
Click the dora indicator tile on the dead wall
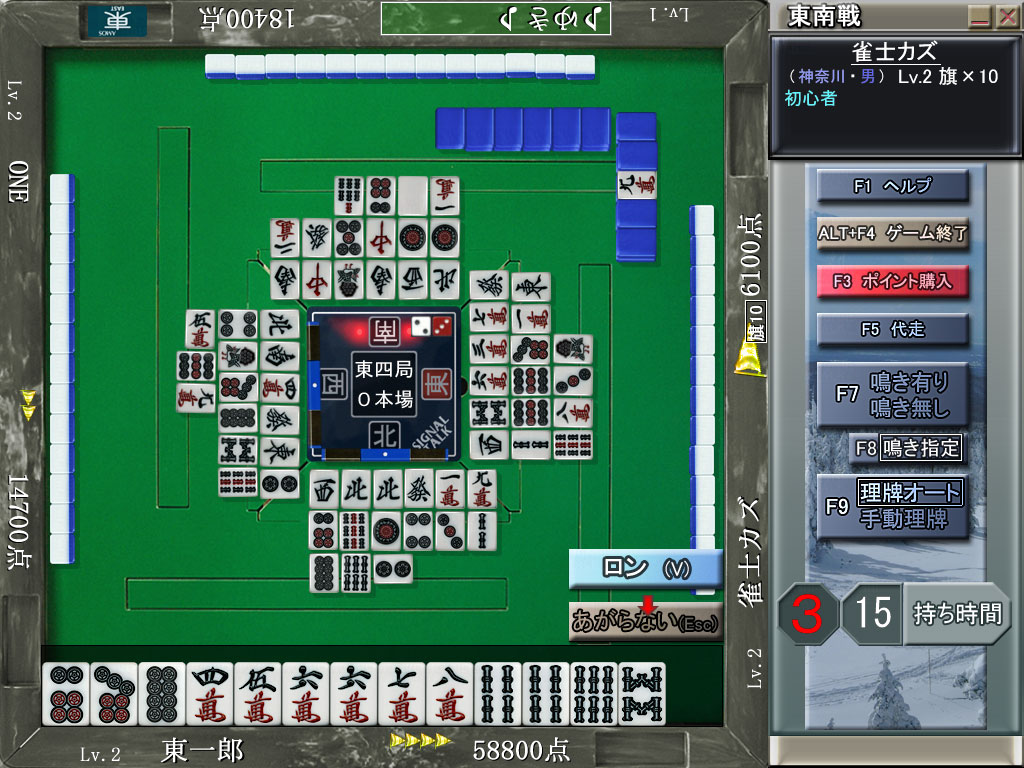point(636,184)
